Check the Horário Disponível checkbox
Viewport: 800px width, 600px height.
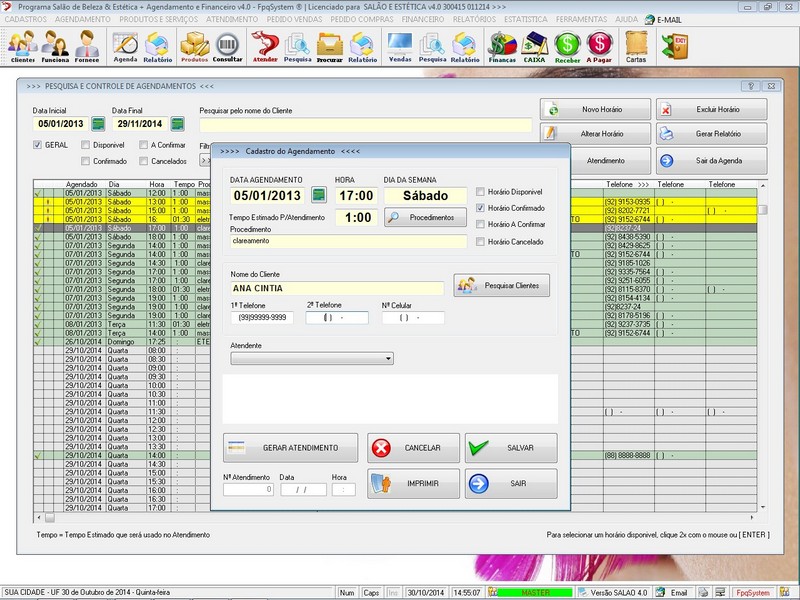point(481,191)
